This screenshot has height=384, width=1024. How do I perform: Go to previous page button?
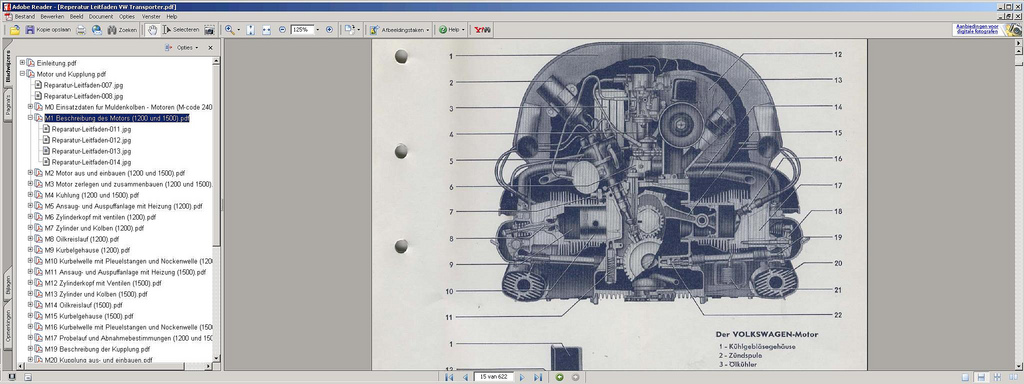coord(465,377)
